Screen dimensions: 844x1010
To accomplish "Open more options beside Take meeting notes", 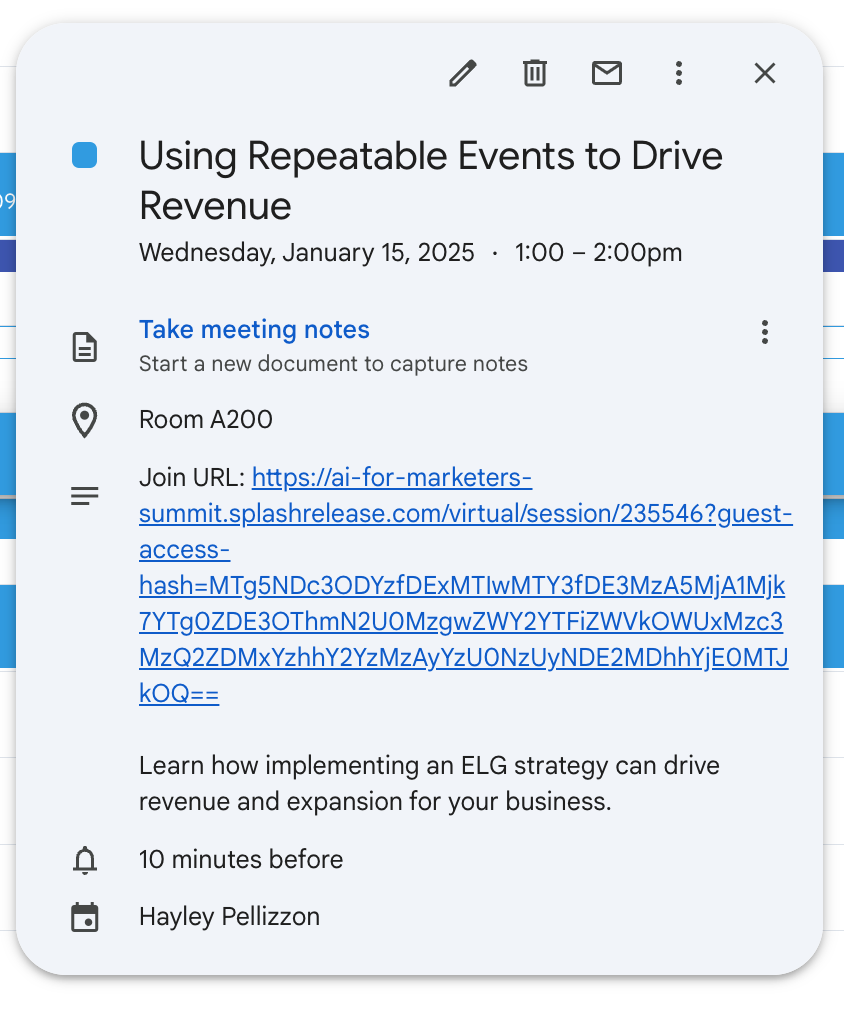I will click(x=765, y=332).
